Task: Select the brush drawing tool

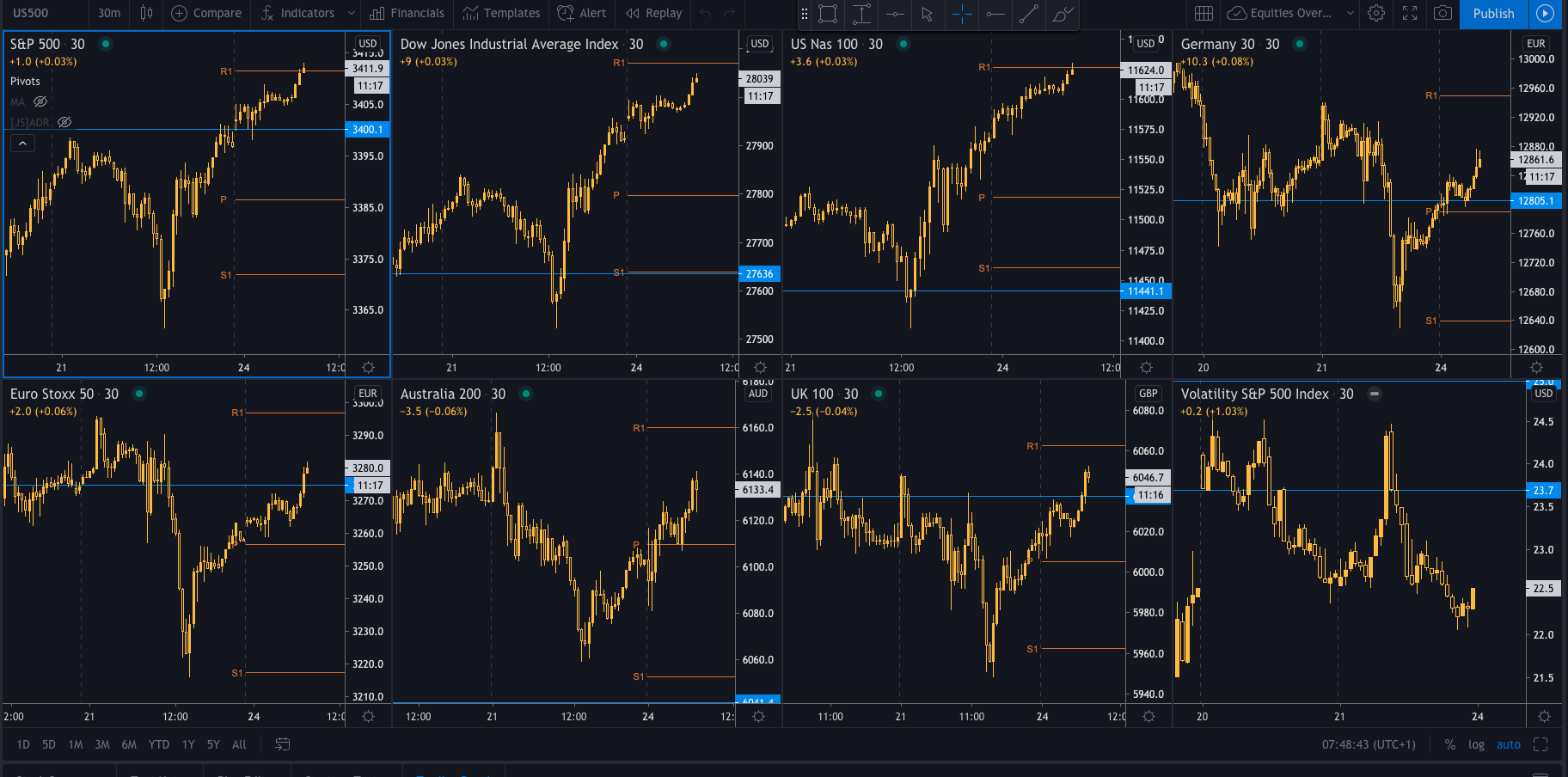Action: 1063,13
